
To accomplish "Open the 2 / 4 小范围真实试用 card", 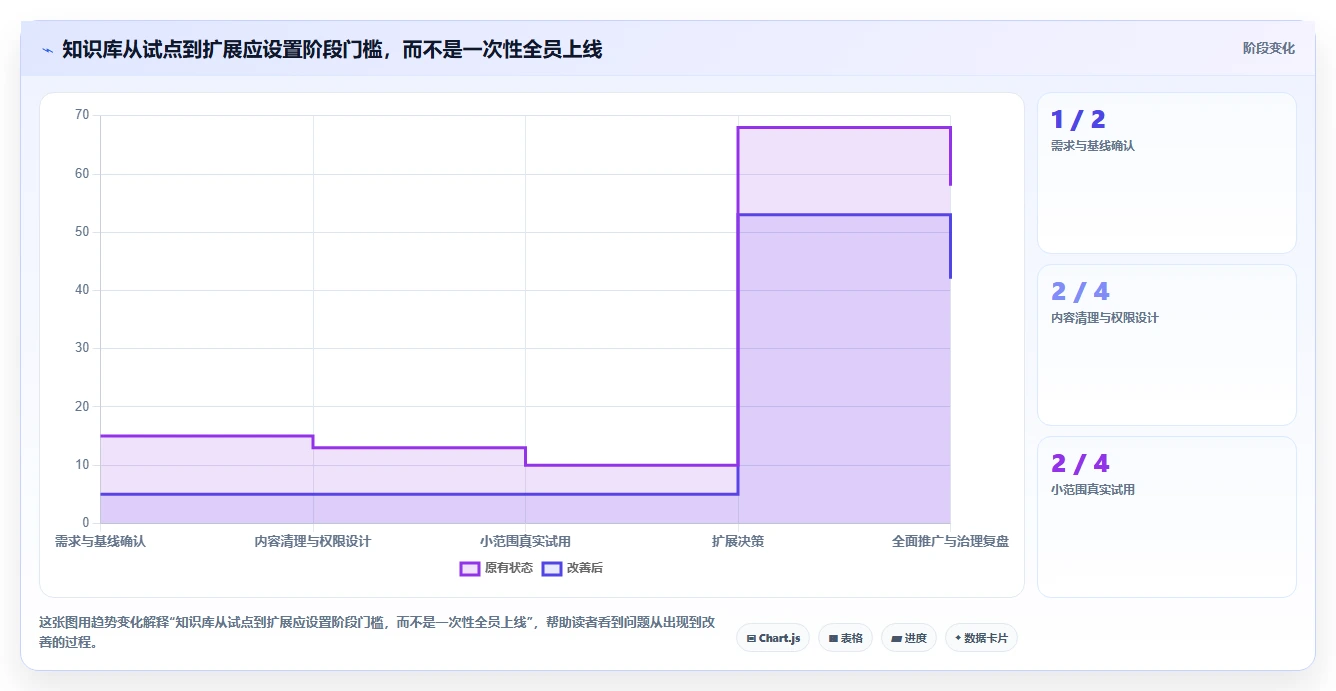I will coord(1167,517).
